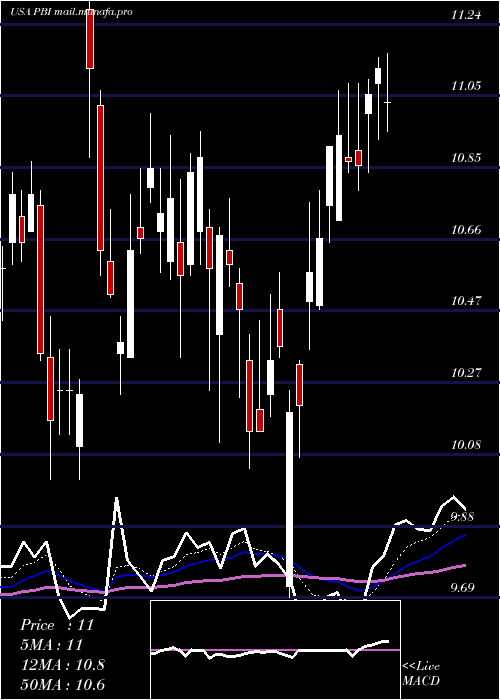
Task: Select the 10.47 price axis label
Action: coord(466,300)
